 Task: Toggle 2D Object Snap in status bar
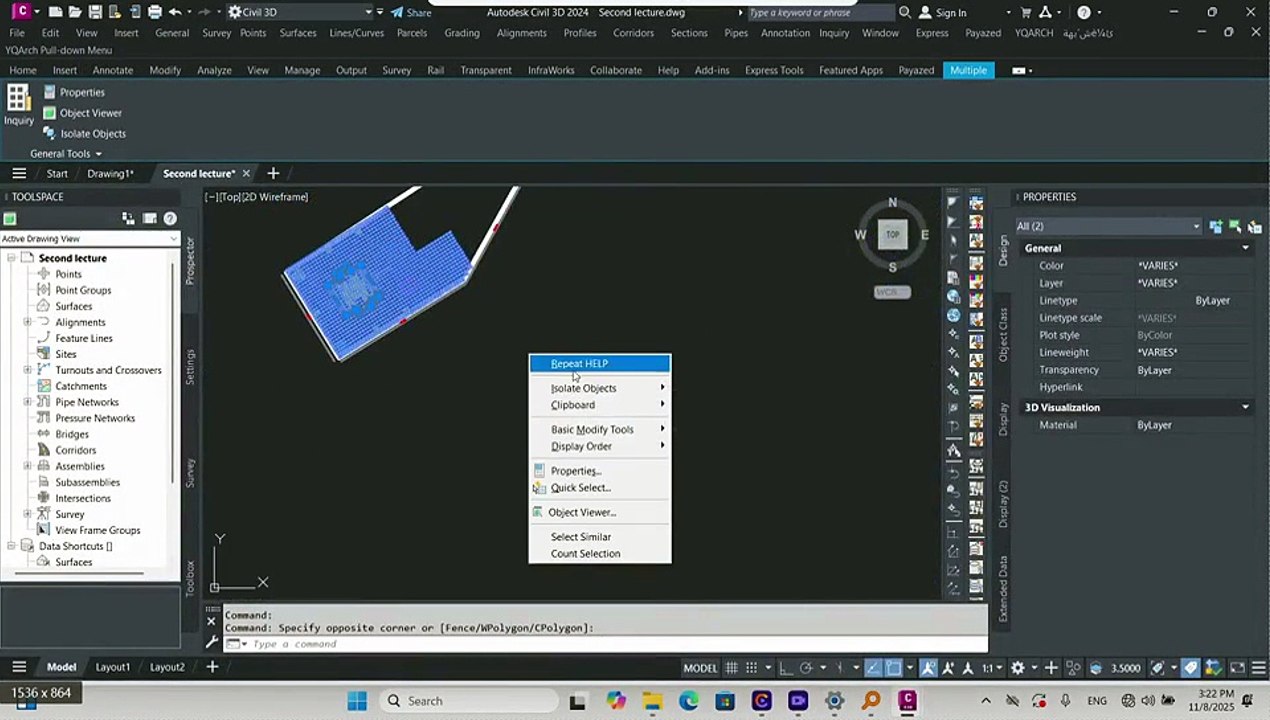click(x=894, y=668)
